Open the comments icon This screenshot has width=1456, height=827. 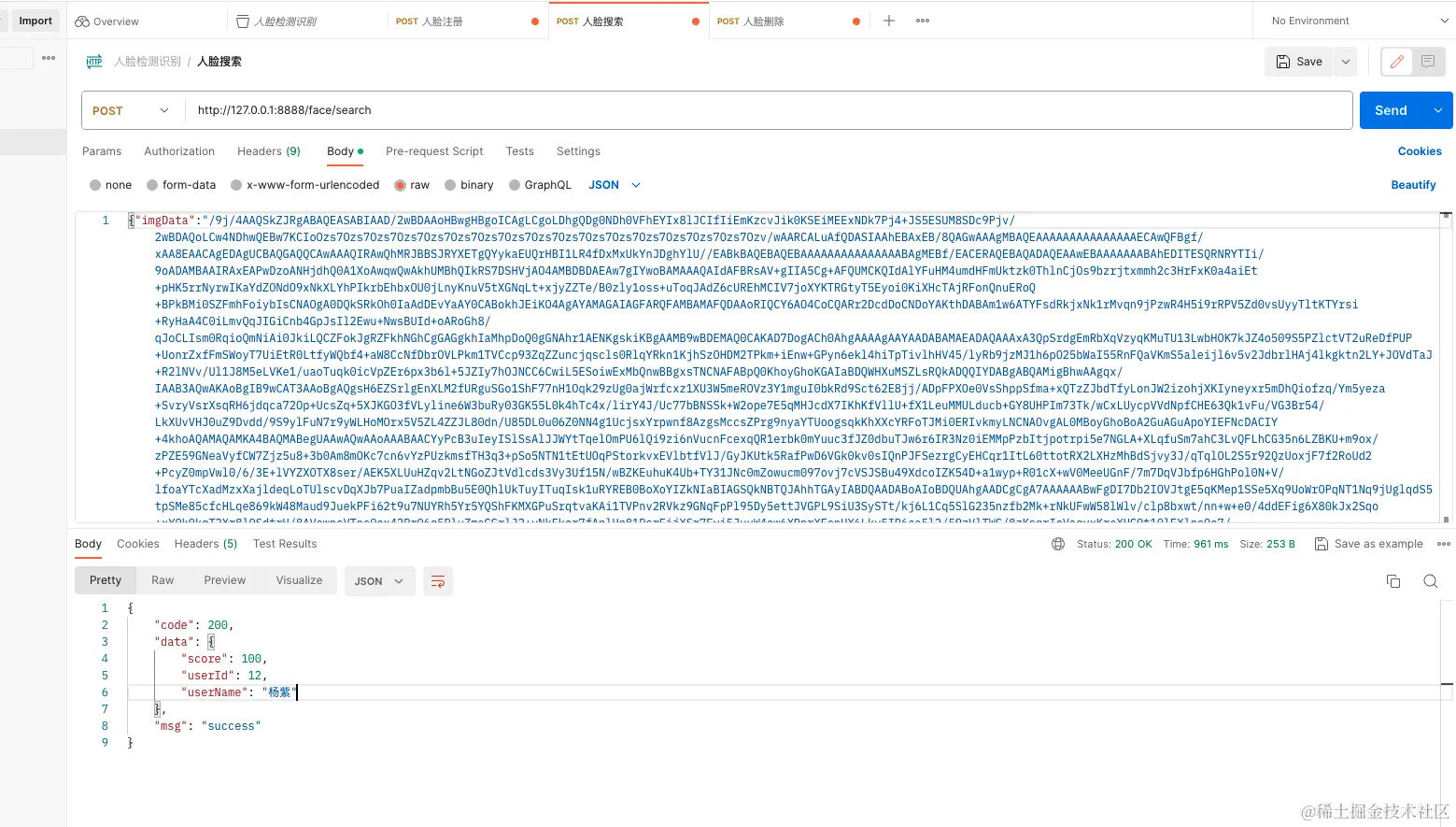point(1428,62)
